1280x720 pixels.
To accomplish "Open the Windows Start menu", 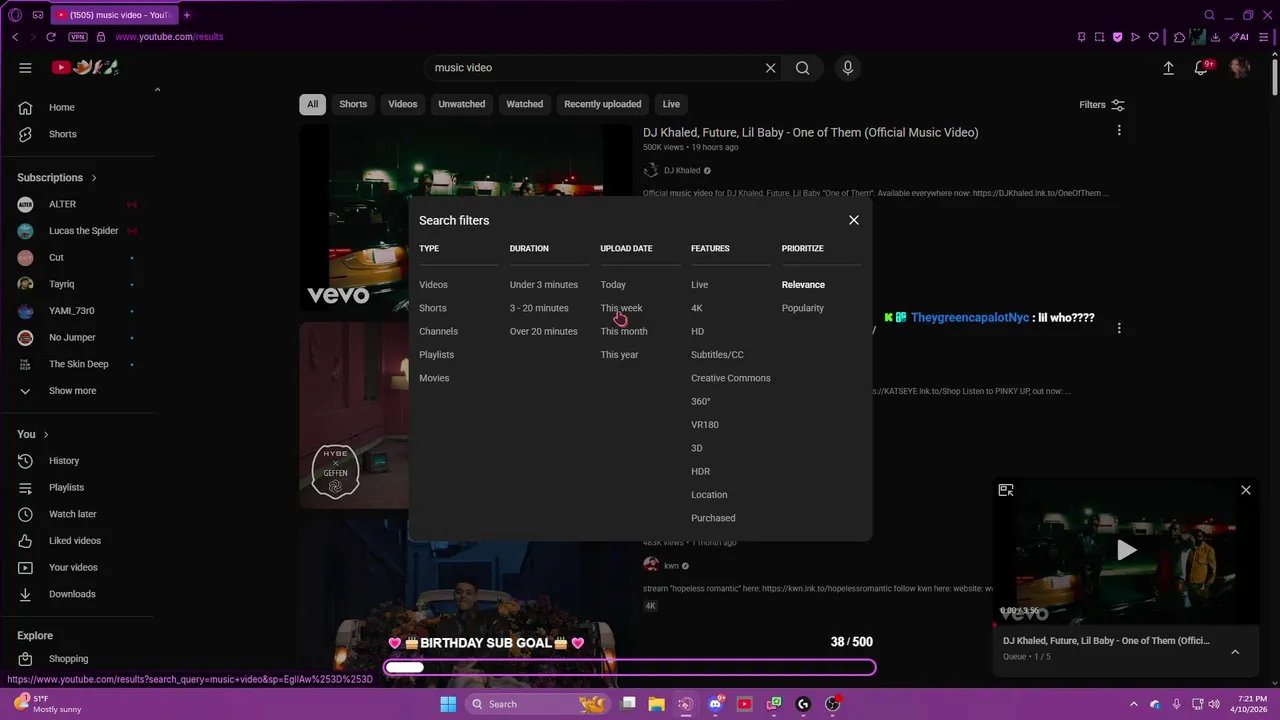I will [448, 704].
